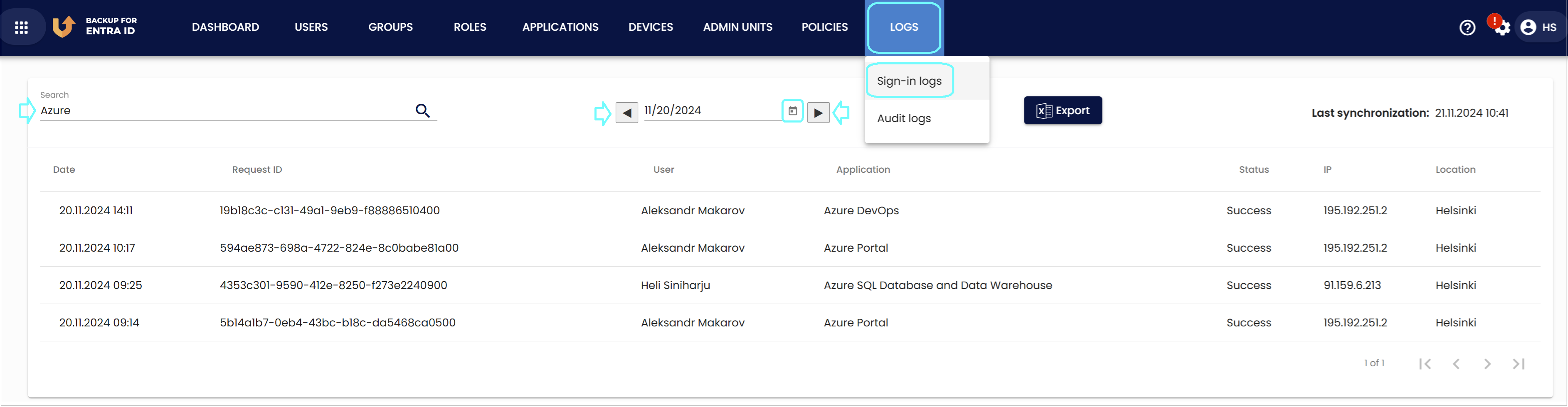The image size is (1568, 407).
Task: Open the Dashboard tab
Action: (x=225, y=27)
